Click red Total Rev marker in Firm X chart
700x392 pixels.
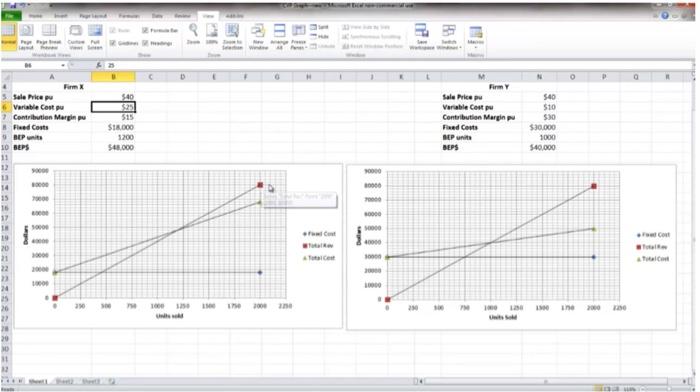point(260,185)
